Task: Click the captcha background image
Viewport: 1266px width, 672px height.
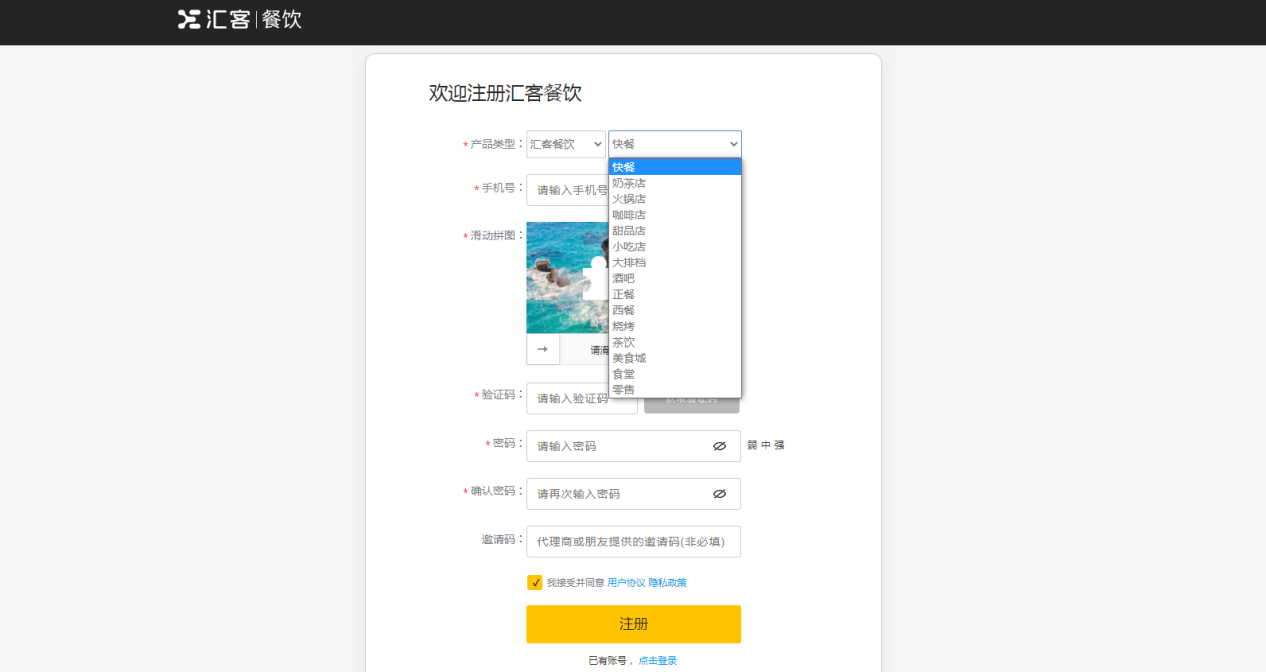Action: (555, 250)
